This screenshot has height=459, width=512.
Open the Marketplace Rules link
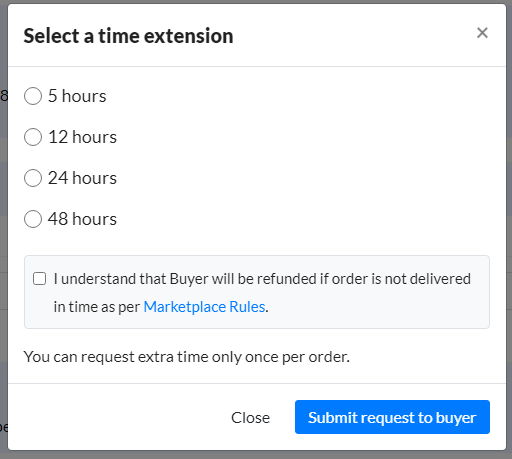pyautogui.click(x=204, y=307)
